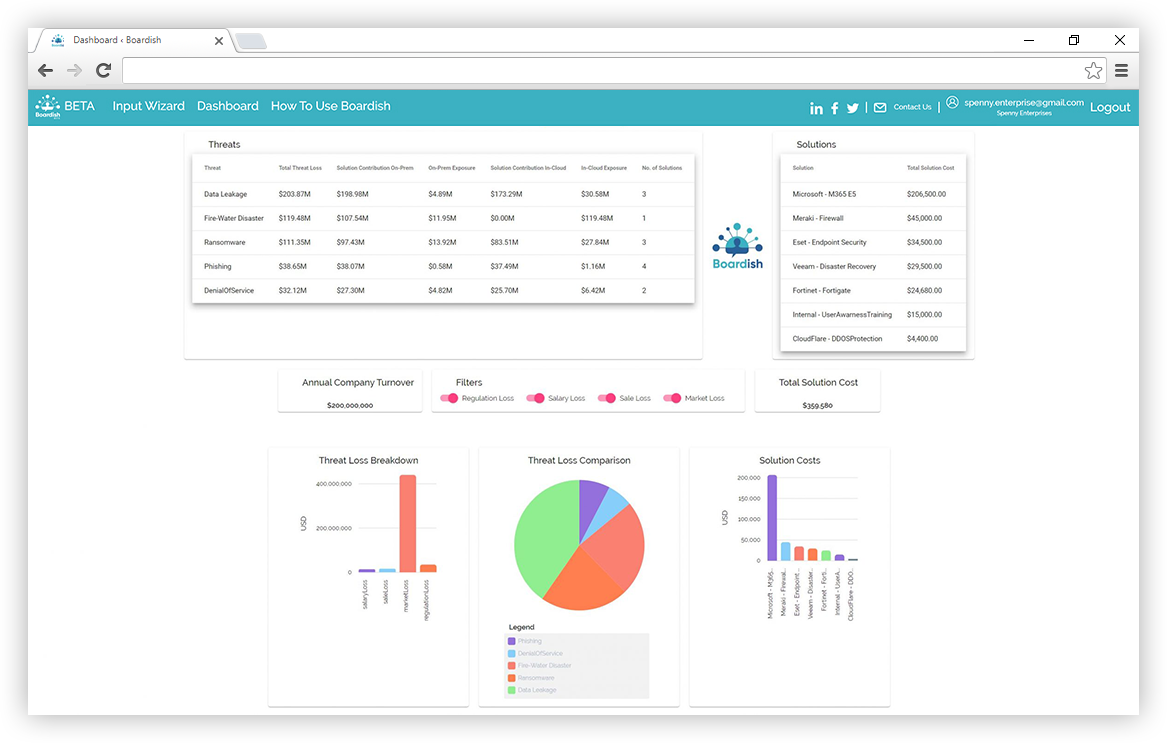Viewport: 1167px width, 743px height.
Task: Select the Fire-Water Disaster threat row
Action: tap(443, 218)
